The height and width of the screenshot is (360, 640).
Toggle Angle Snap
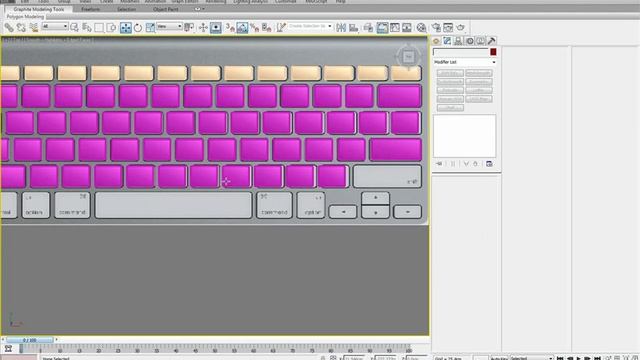click(242, 28)
